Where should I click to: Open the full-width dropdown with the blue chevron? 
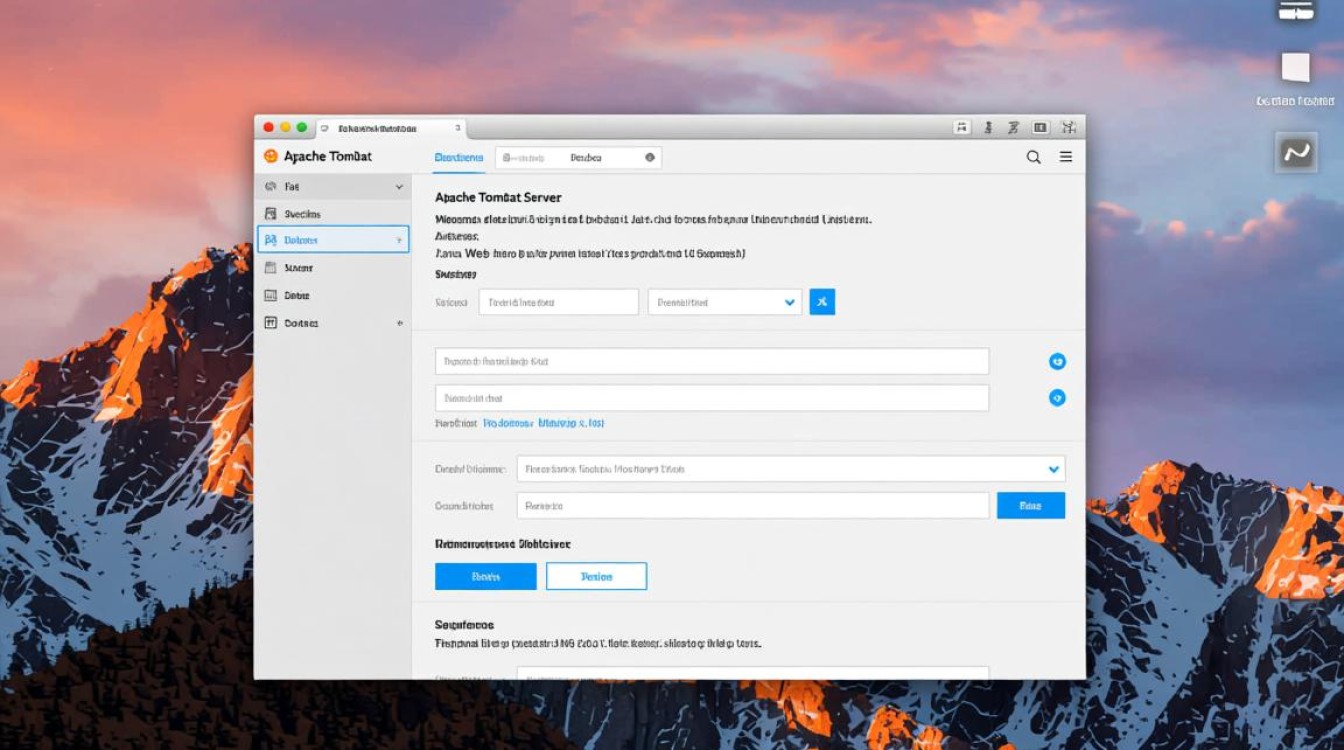click(x=790, y=469)
